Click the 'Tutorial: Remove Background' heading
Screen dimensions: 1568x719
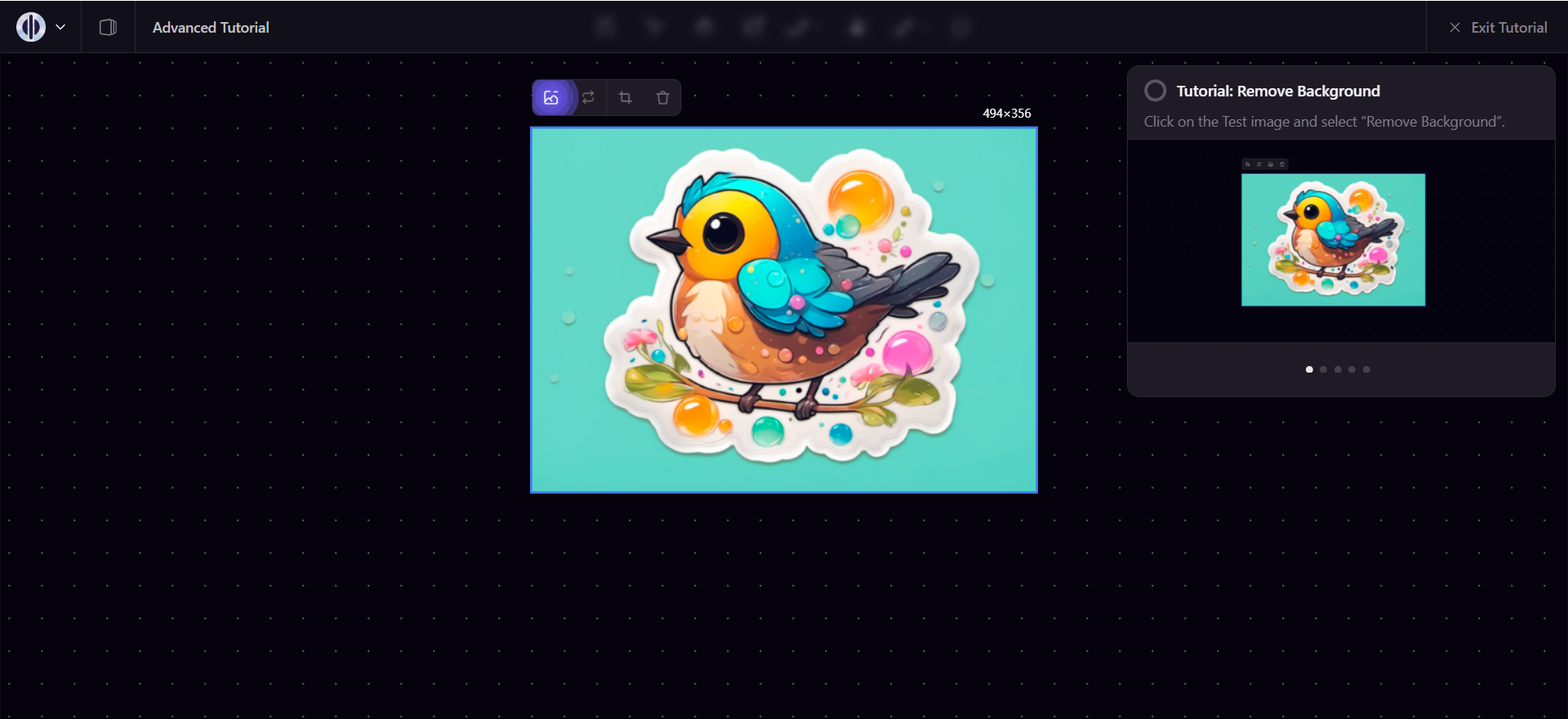pyautogui.click(x=1278, y=92)
